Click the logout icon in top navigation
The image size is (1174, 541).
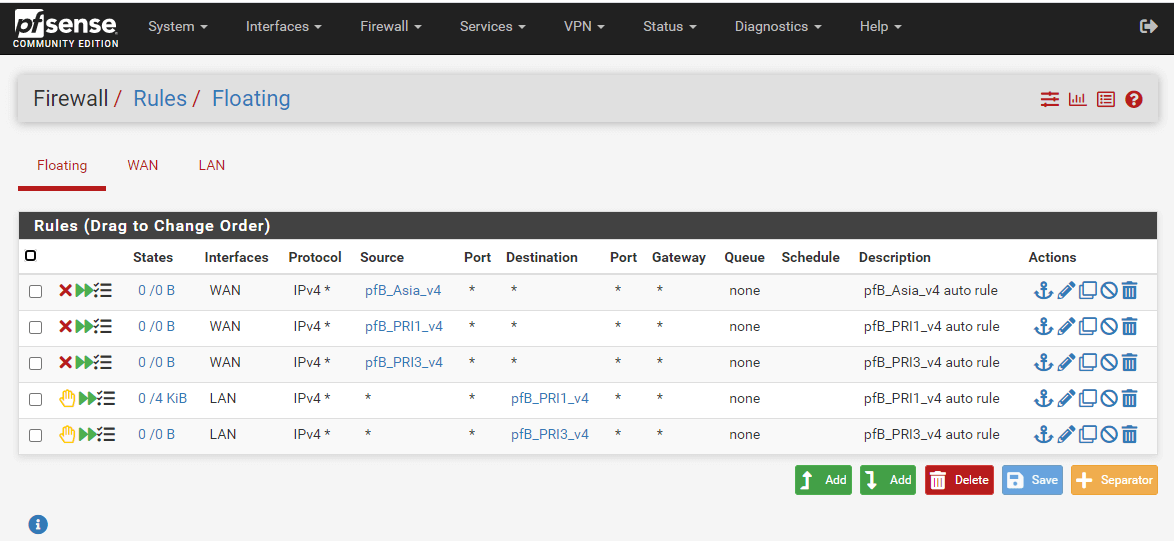1148,27
